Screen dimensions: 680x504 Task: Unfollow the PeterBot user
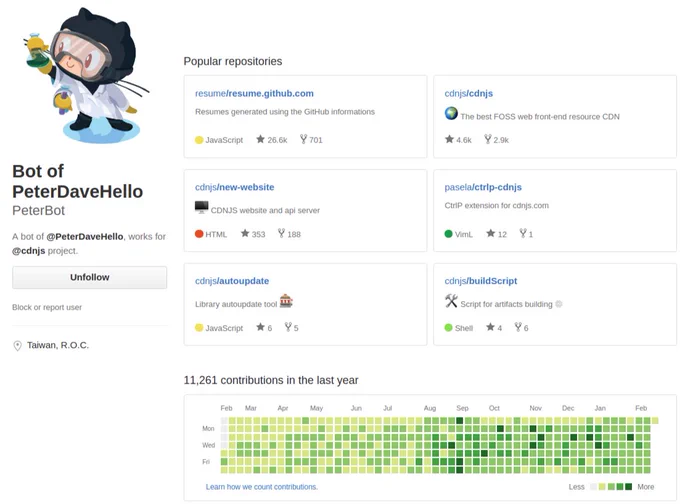tap(89, 277)
